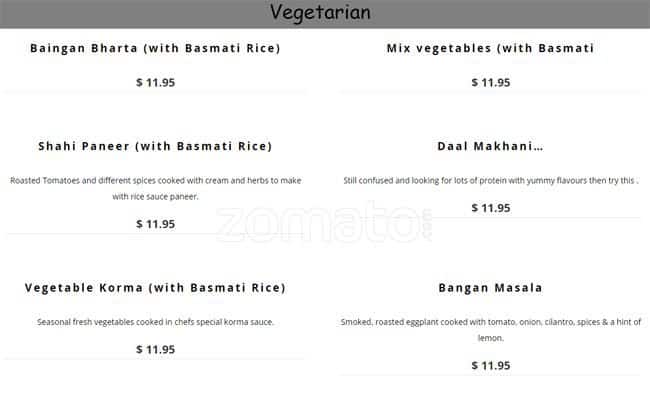Click the Mix vegetables $11.95 price

pos(490,82)
